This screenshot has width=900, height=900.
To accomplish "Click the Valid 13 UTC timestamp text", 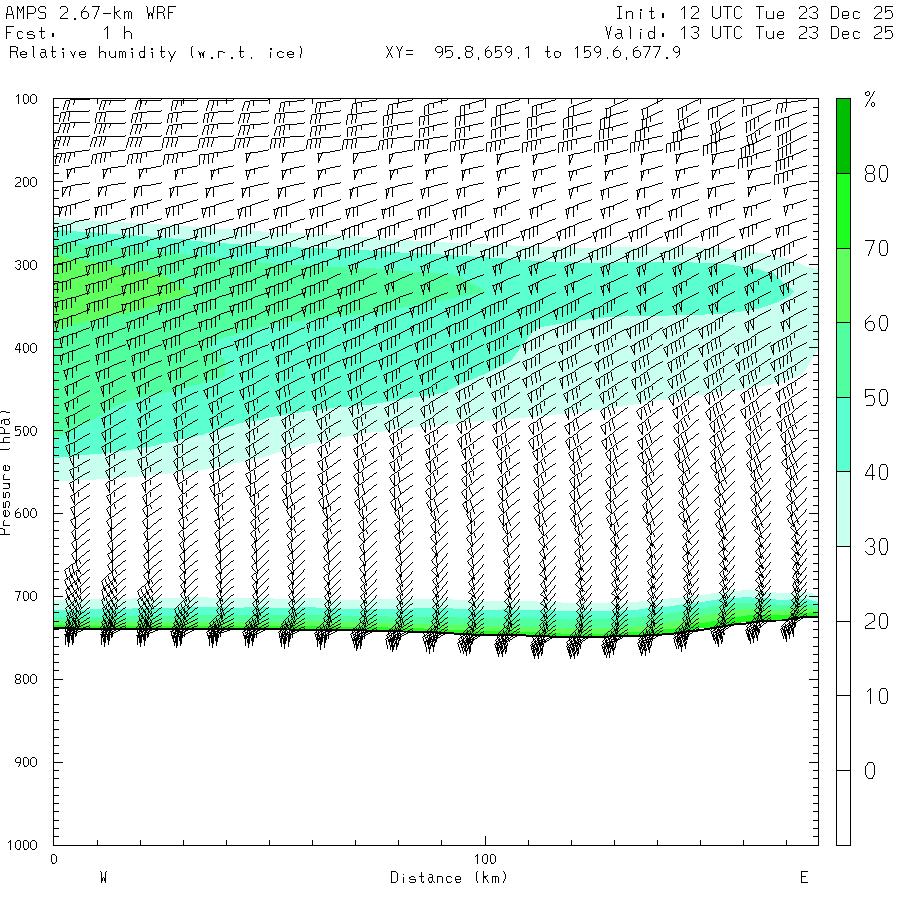I will [749, 33].
